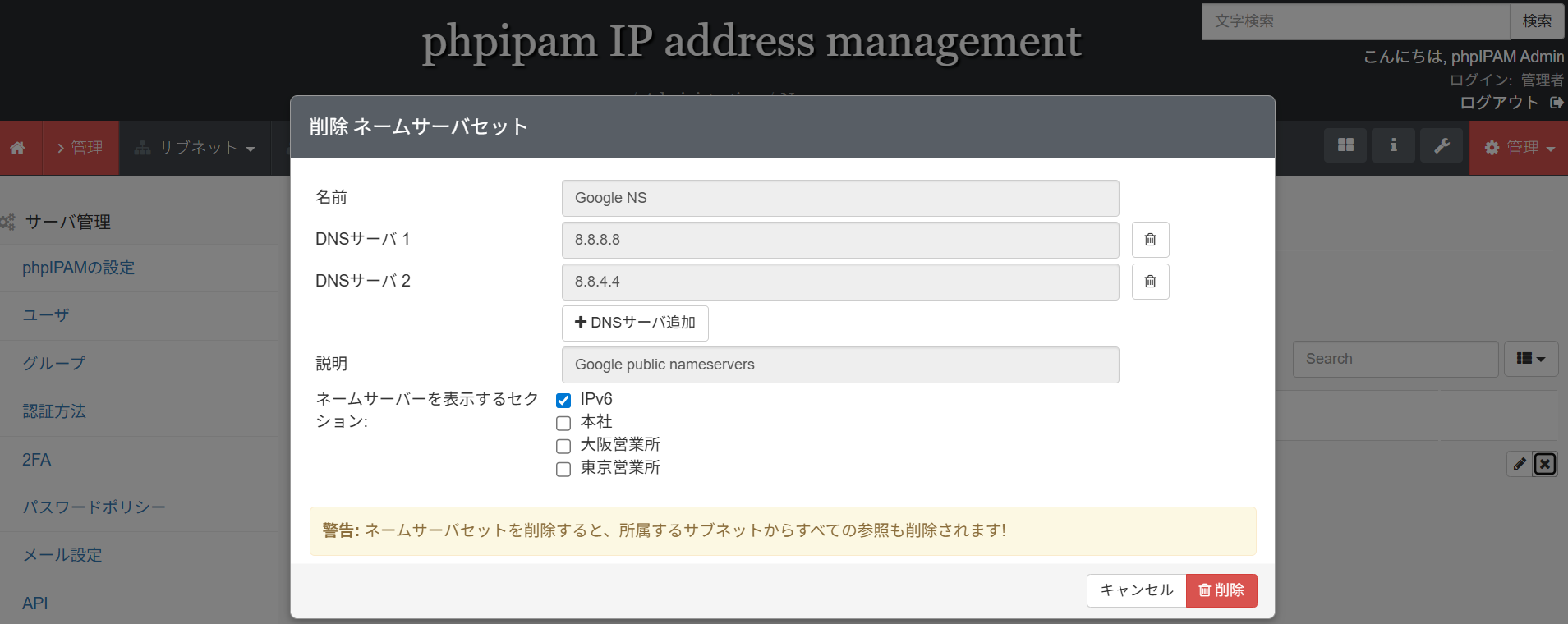Image resolution: width=1568 pixels, height=624 pixels.
Task: Go to ユーザ in the sidebar
Action: pyautogui.click(x=46, y=315)
